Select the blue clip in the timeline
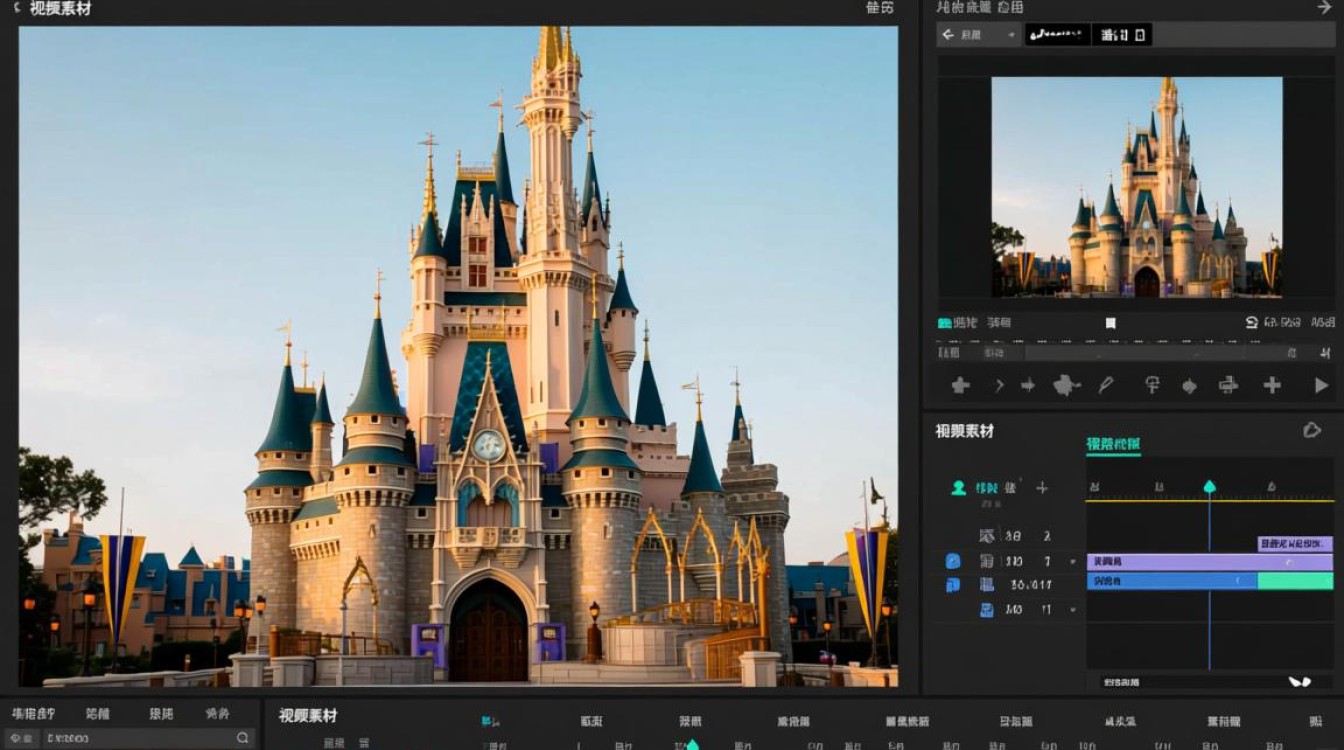This screenshot has height=750, width=1344. coord(1172,581)
